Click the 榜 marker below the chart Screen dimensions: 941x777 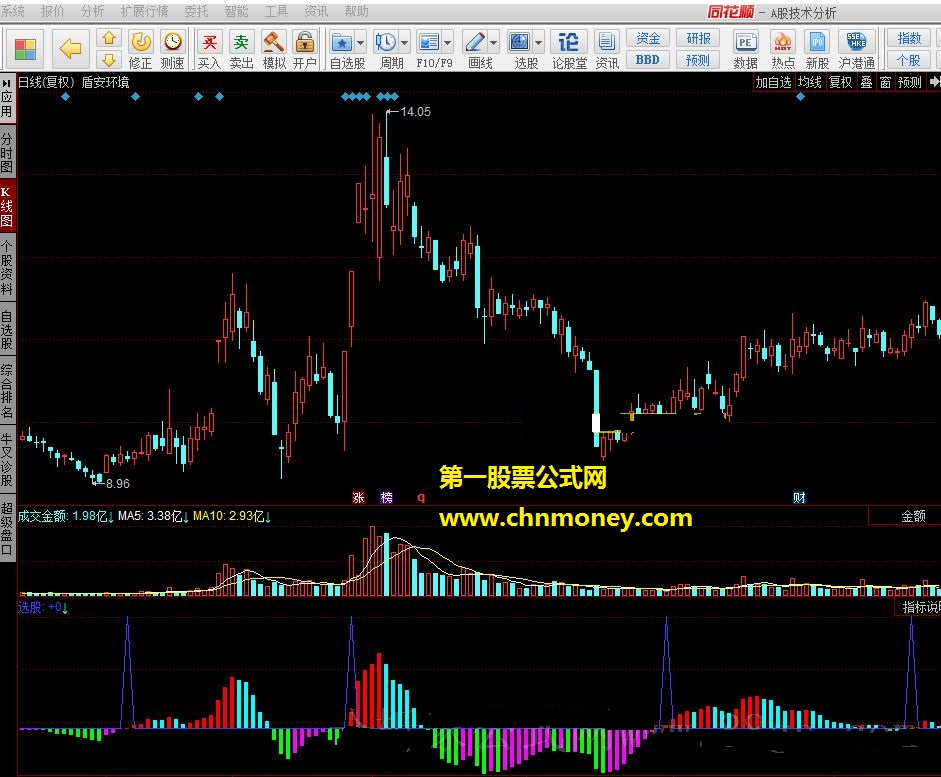[386, 497]
